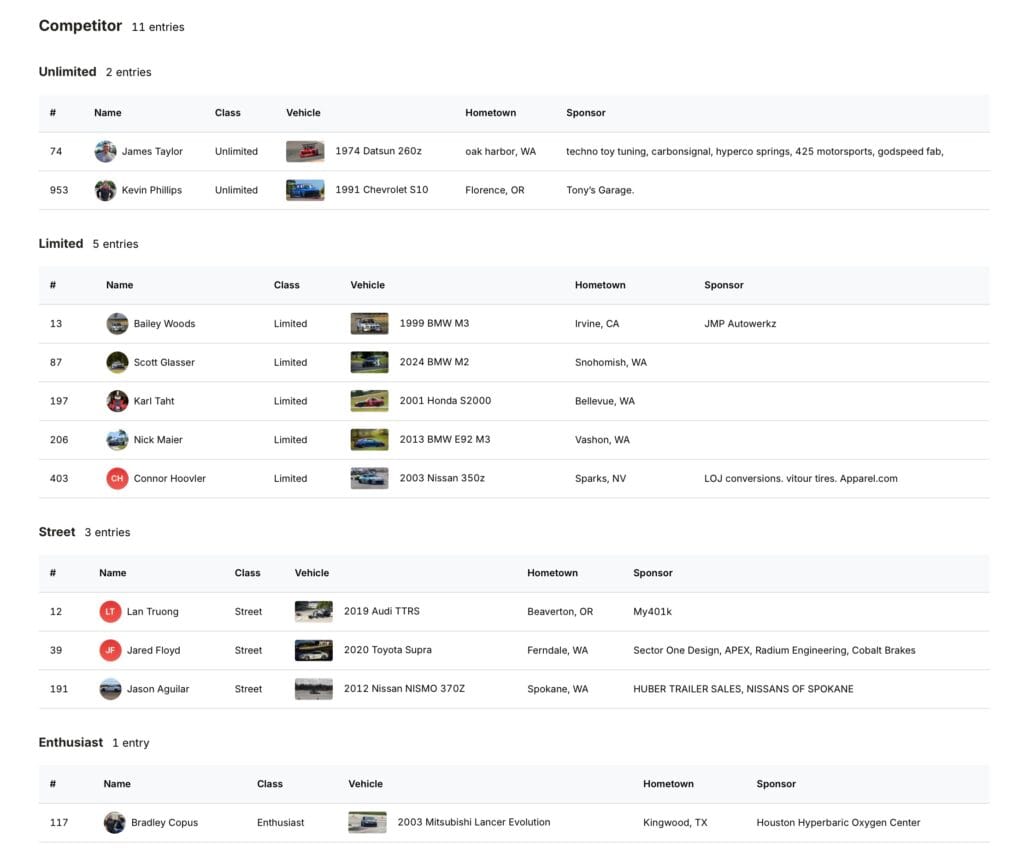Click Bailey Woods' avatar photo

(118, 323)
